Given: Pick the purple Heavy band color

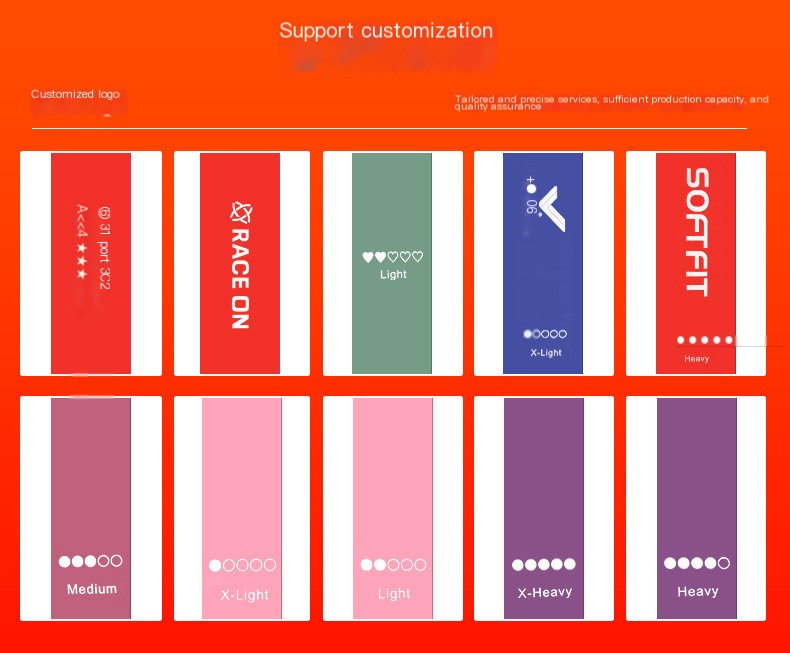Looking at the screenshot, I should coord(697,480).
